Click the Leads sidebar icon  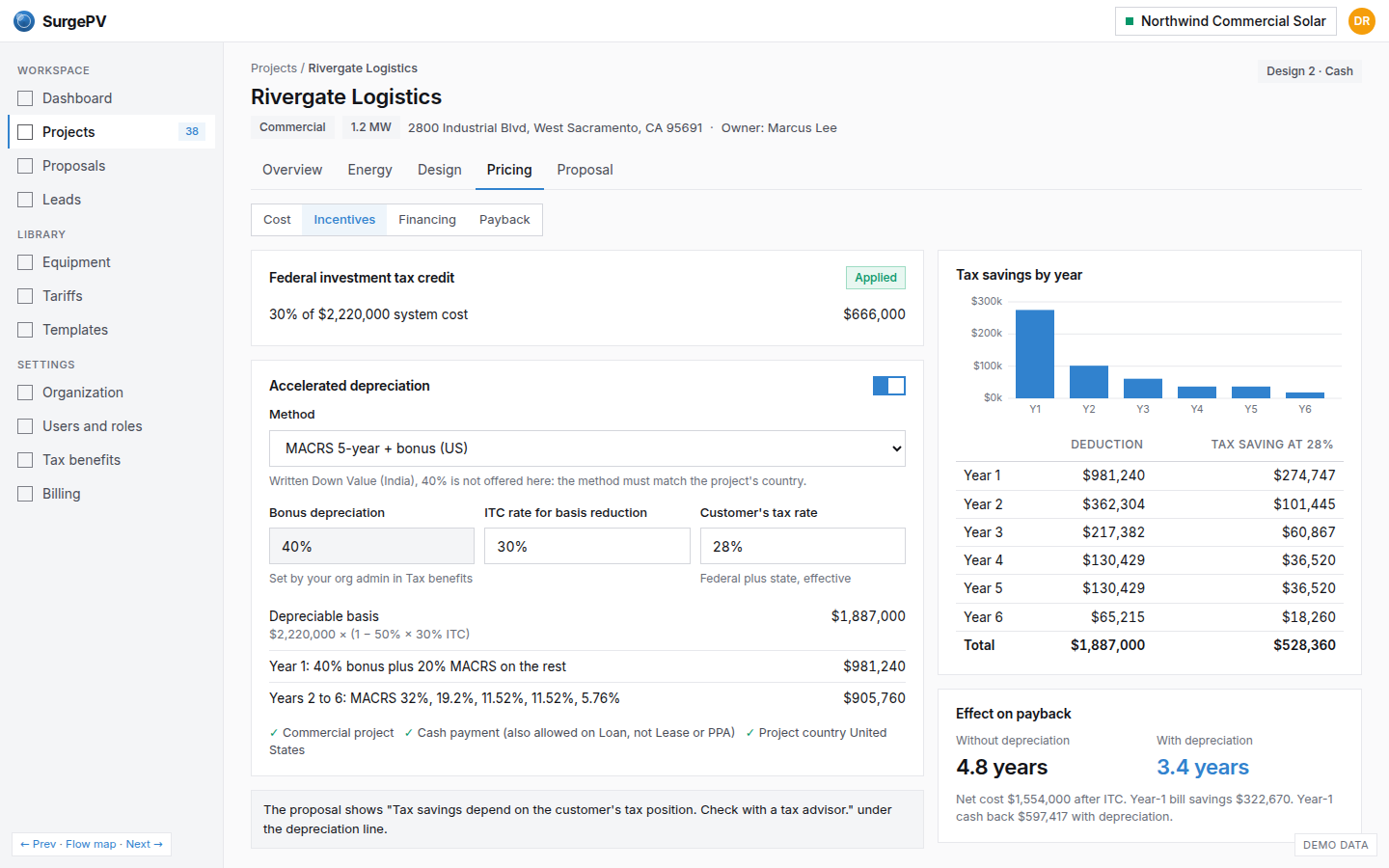(x=25, y=200)
